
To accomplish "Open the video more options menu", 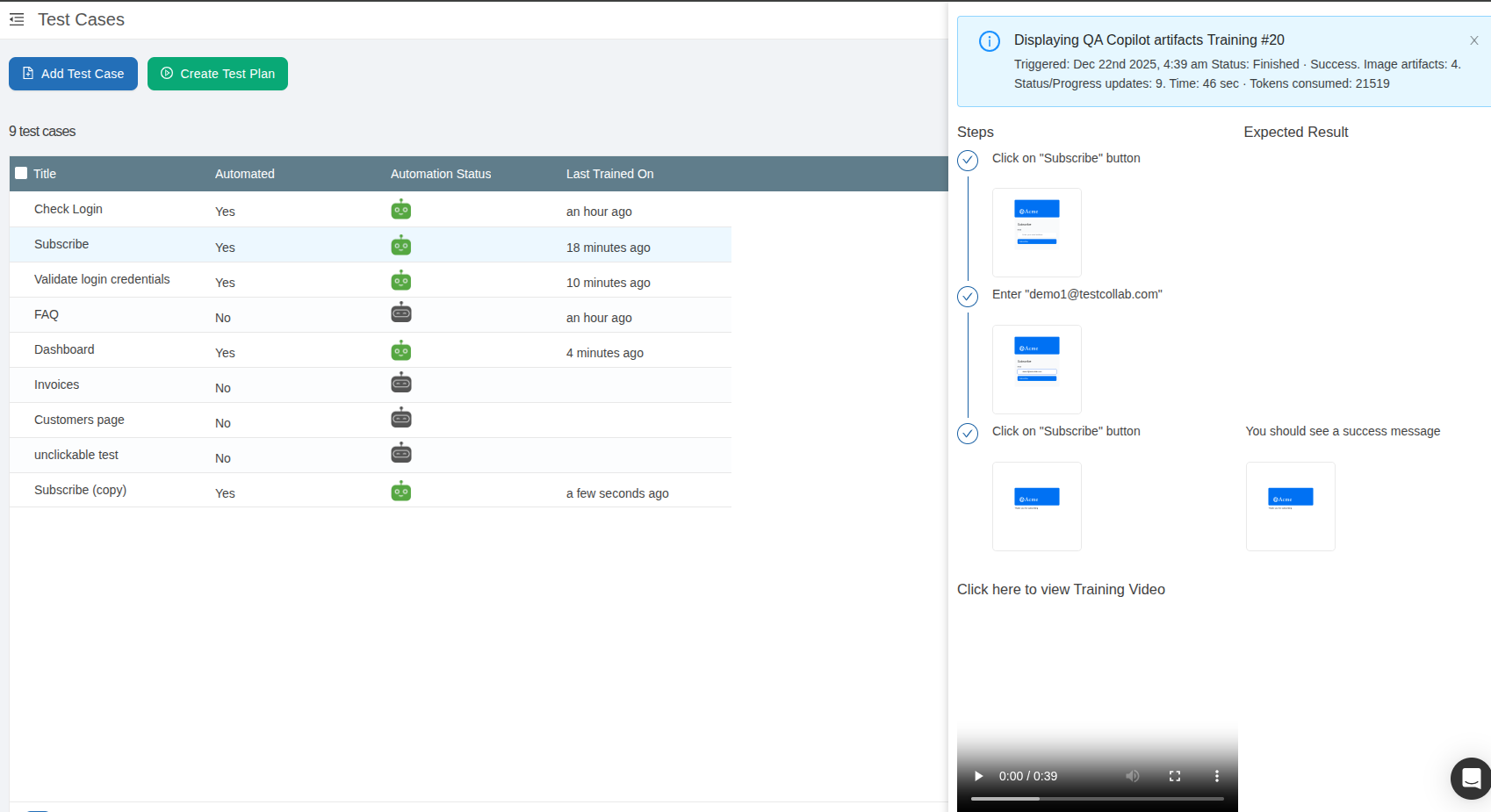I will pyautogui.click(x=1217, y=776).
